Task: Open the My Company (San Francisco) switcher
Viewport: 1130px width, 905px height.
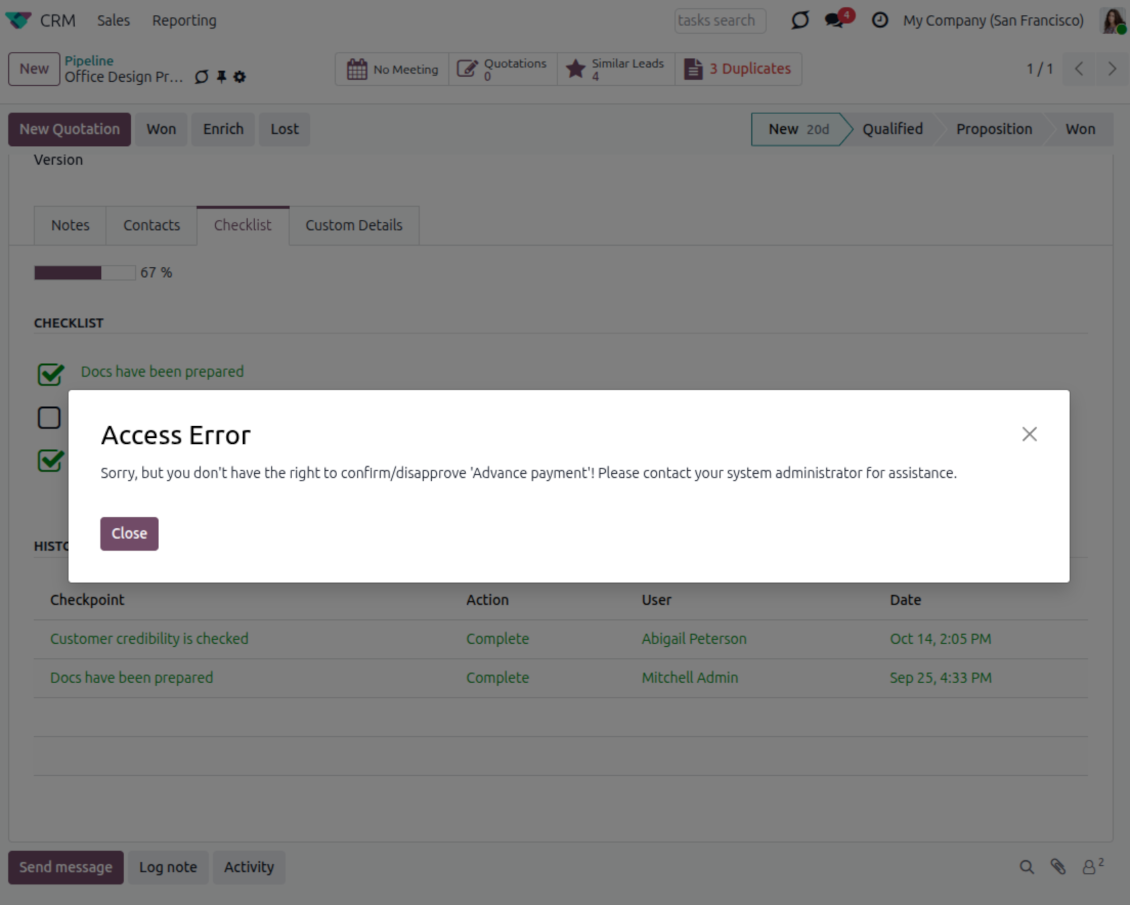Action: click(x=993, y=20)
